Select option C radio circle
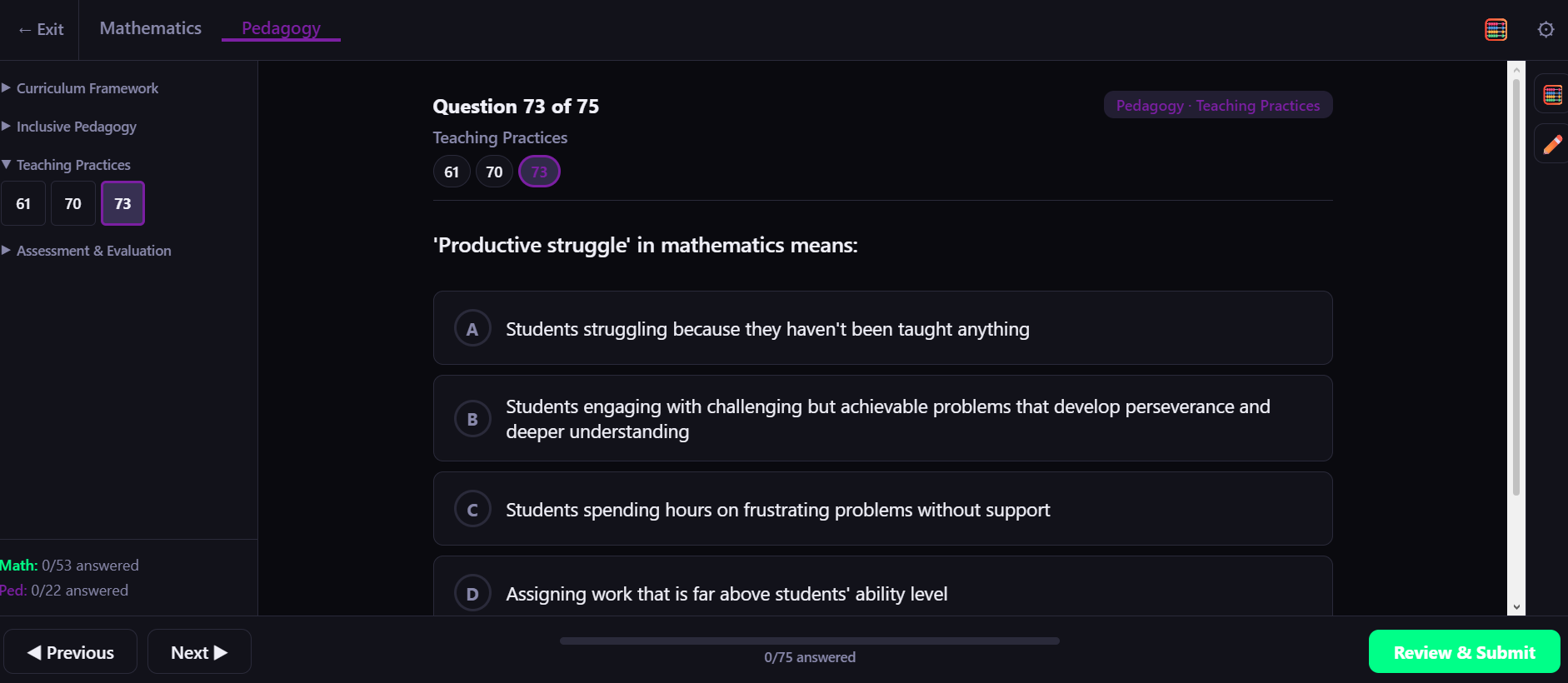This screenshot has height=683, width=1568. 472,510
